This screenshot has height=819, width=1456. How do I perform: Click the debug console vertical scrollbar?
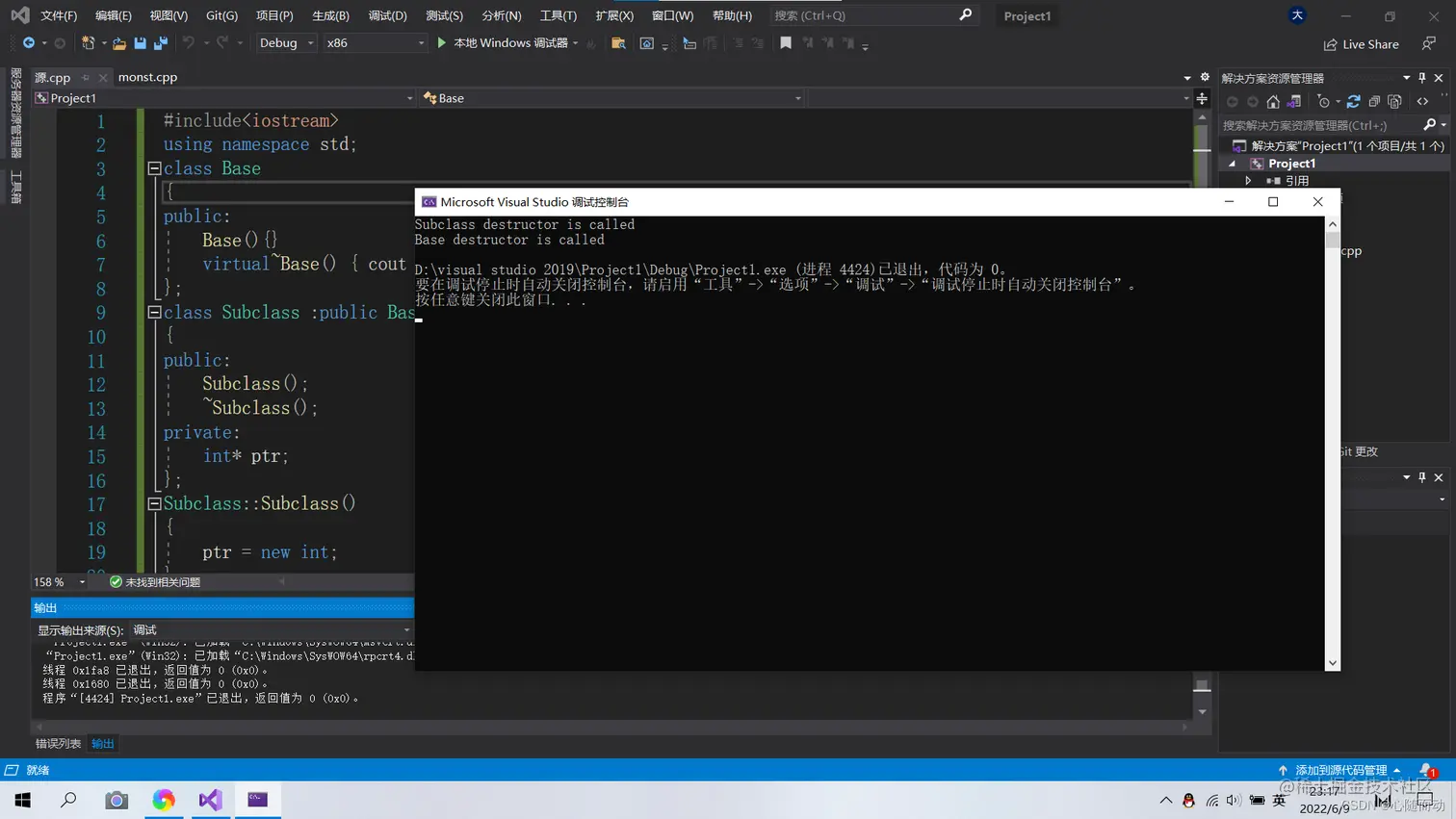click(1333, 443)
